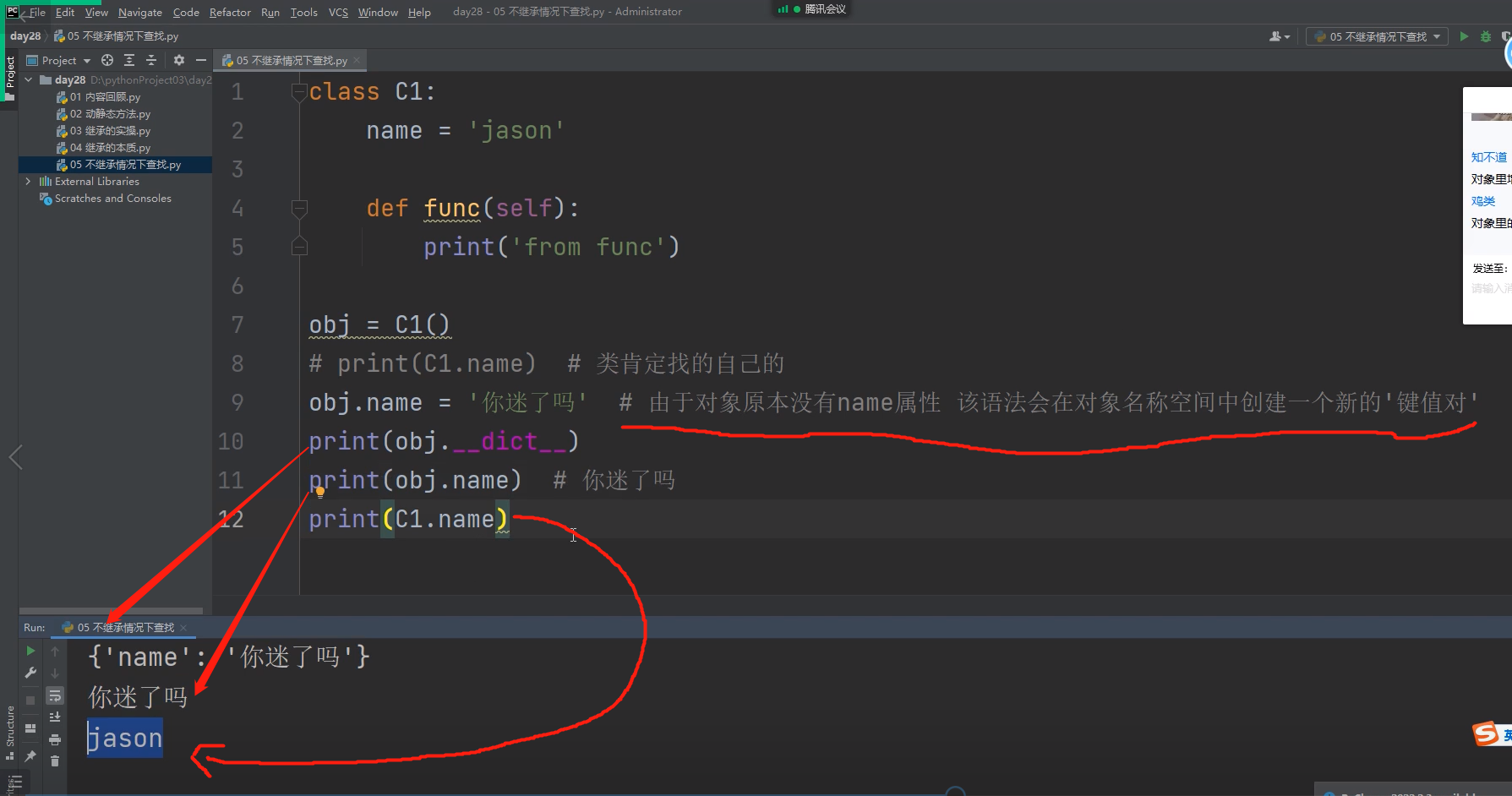Close the 05 不继承情况下查找 Run tab
The image size is (1512, 796).
183,627
